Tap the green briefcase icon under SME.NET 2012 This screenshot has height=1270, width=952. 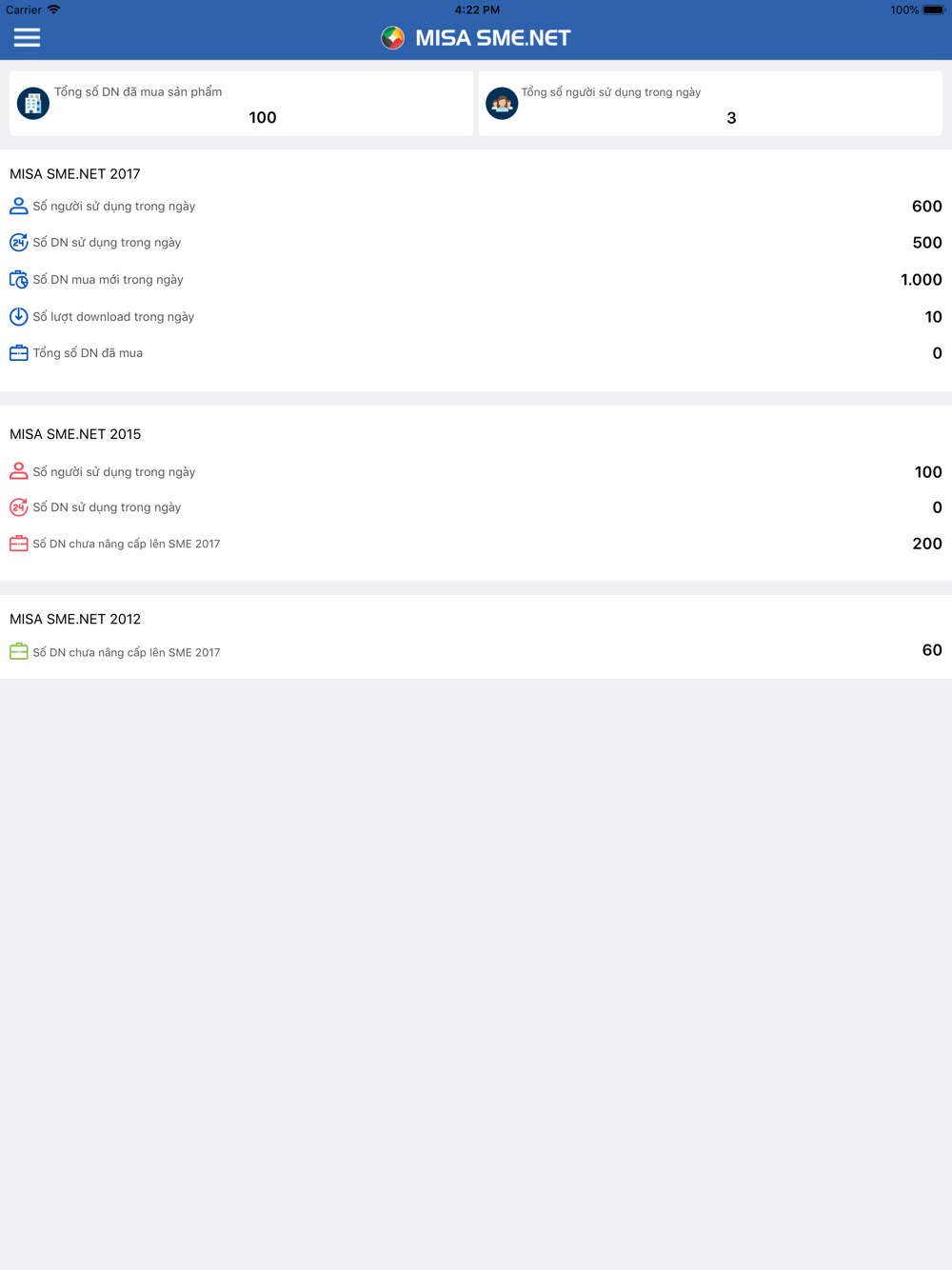(18, 652)
